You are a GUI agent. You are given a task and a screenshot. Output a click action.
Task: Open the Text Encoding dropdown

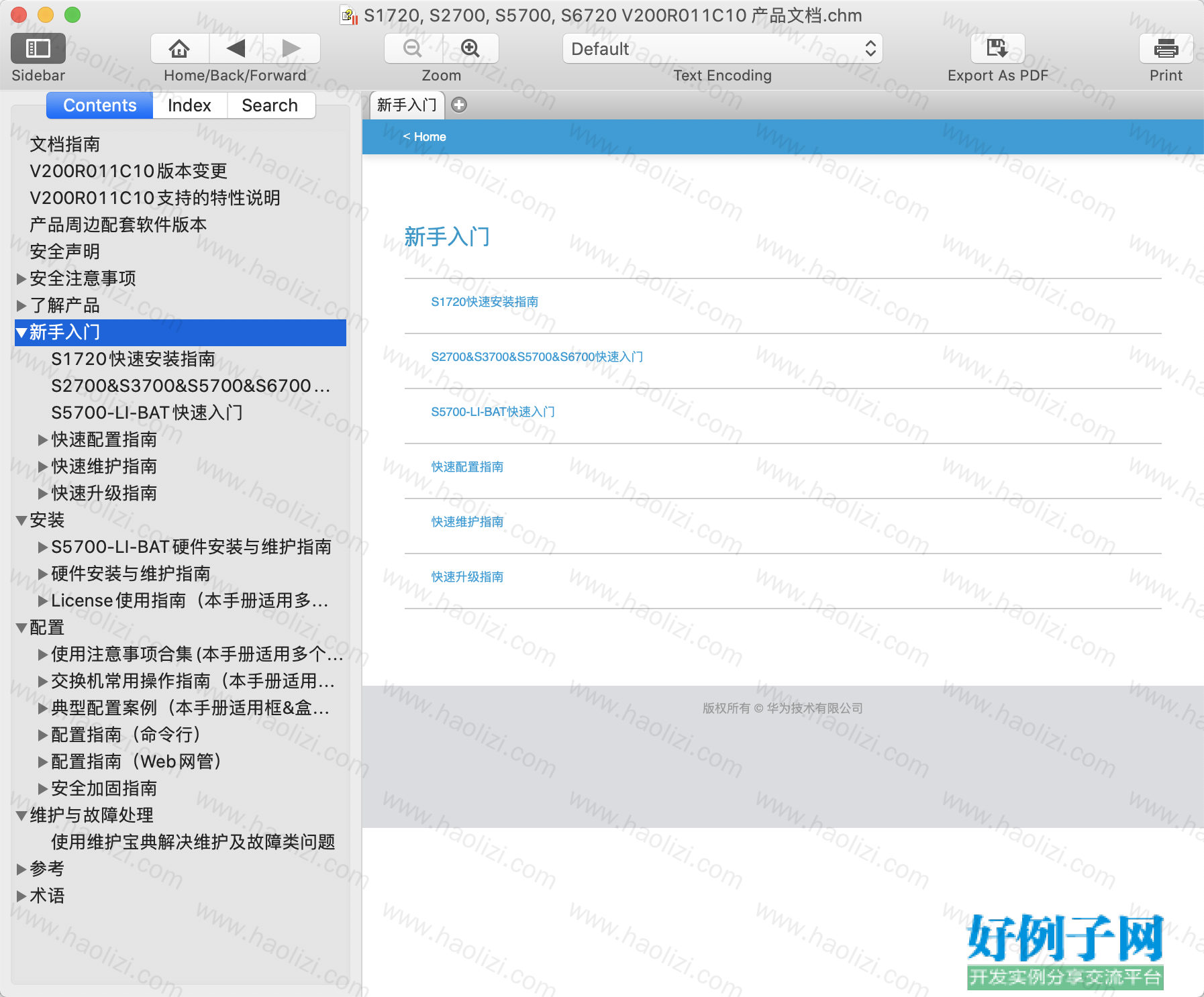pos(722,48)
